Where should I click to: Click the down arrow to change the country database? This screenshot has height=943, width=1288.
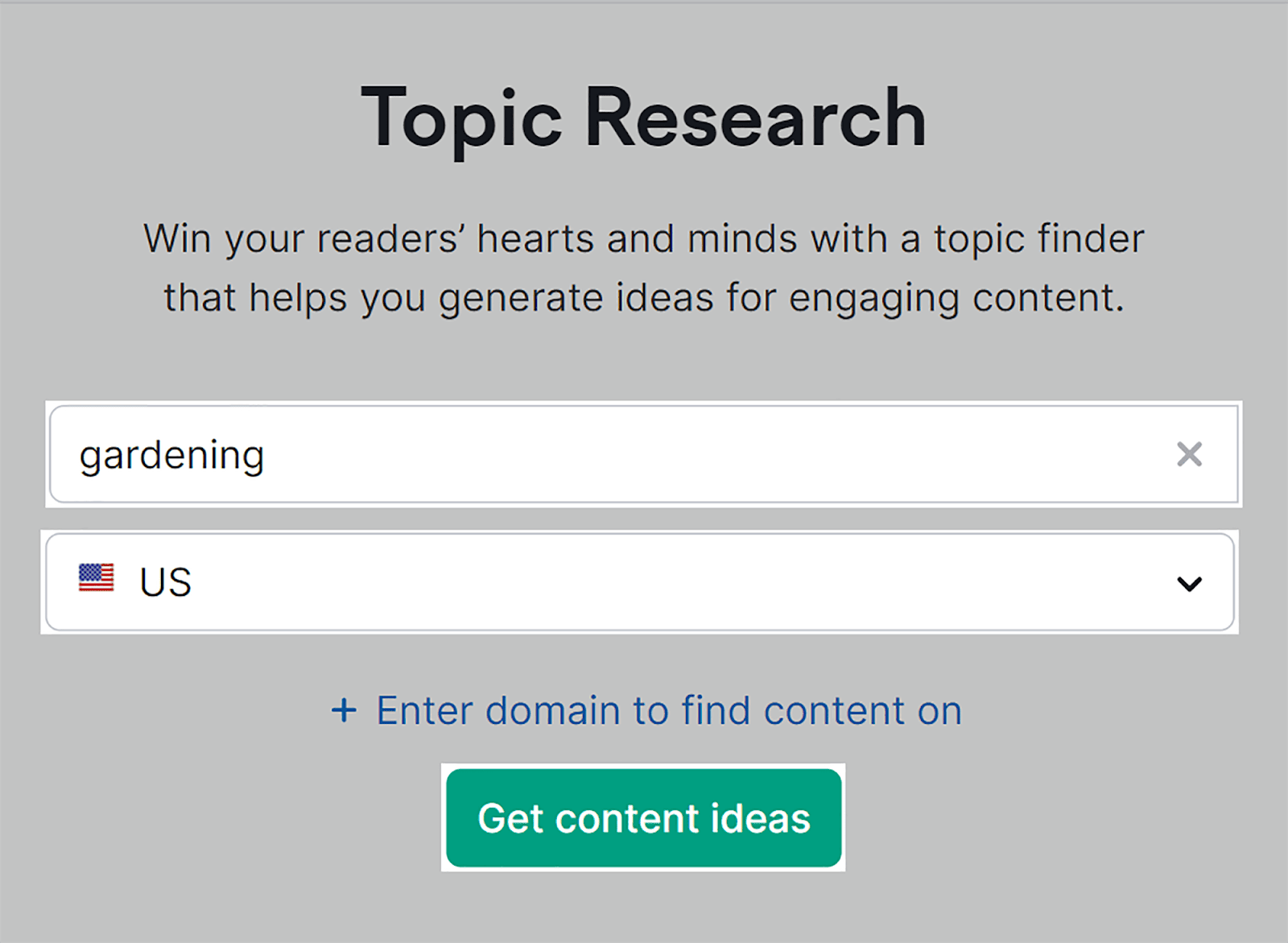click(x=1187, y=584)
